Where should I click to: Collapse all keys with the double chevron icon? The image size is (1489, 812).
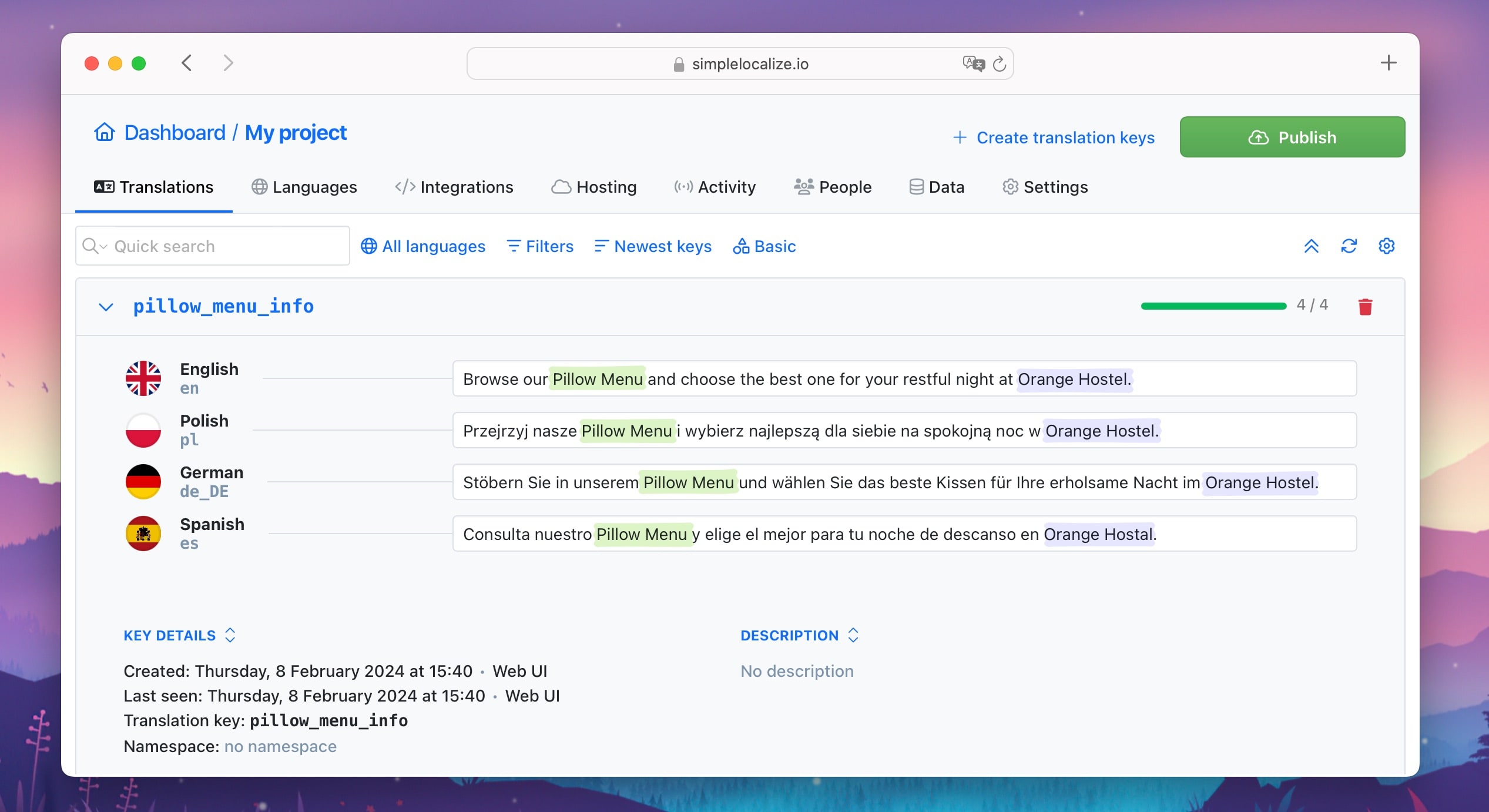tap(1312, 246)
